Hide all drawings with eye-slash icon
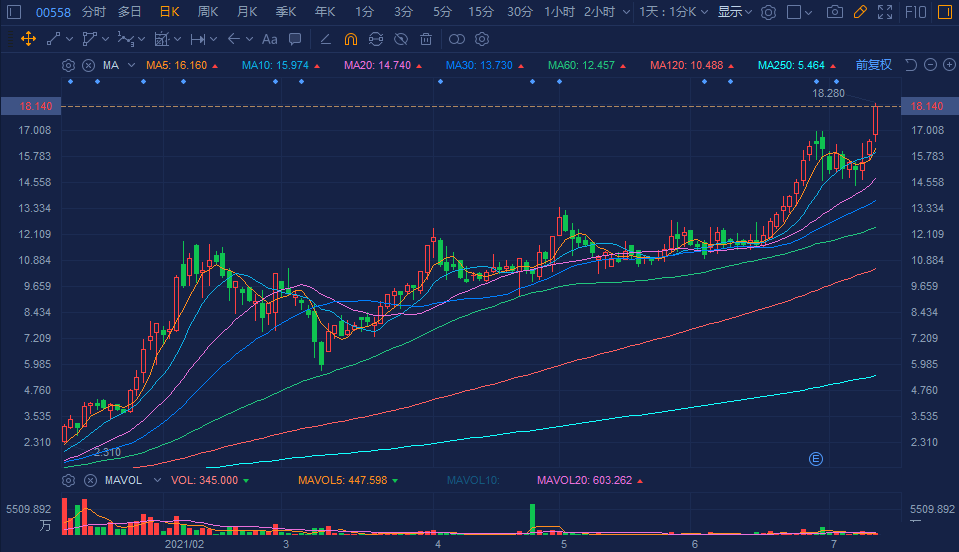The height and width of the screenshot is (552, 959). point(400,39)
